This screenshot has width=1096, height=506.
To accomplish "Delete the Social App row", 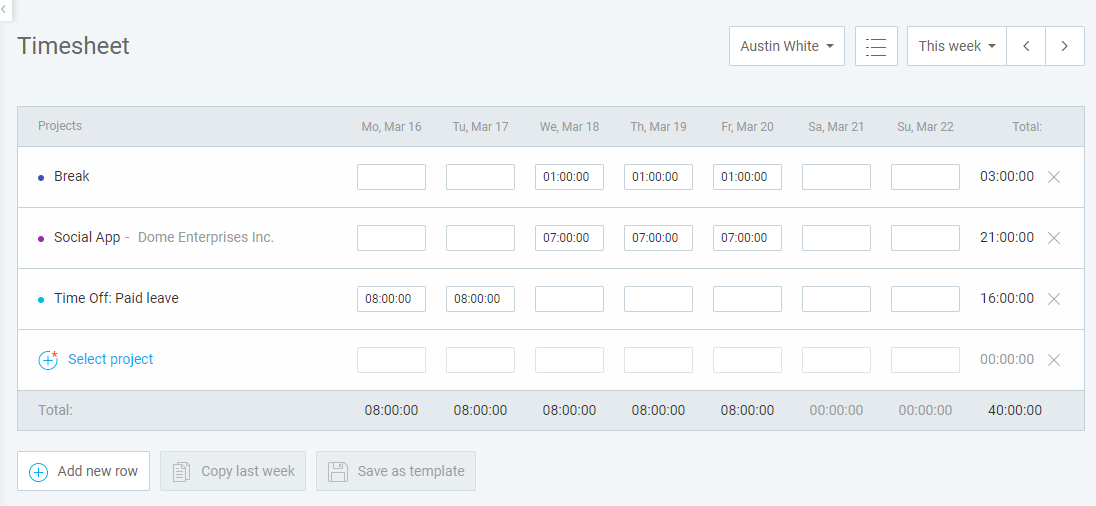I will 1054,238.
